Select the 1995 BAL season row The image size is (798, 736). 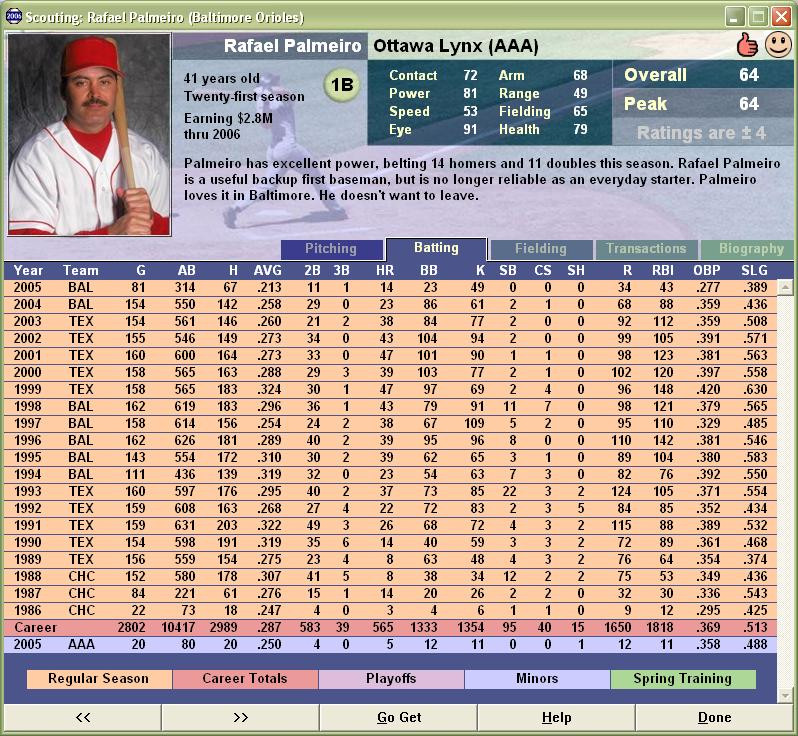coord(390,458)
